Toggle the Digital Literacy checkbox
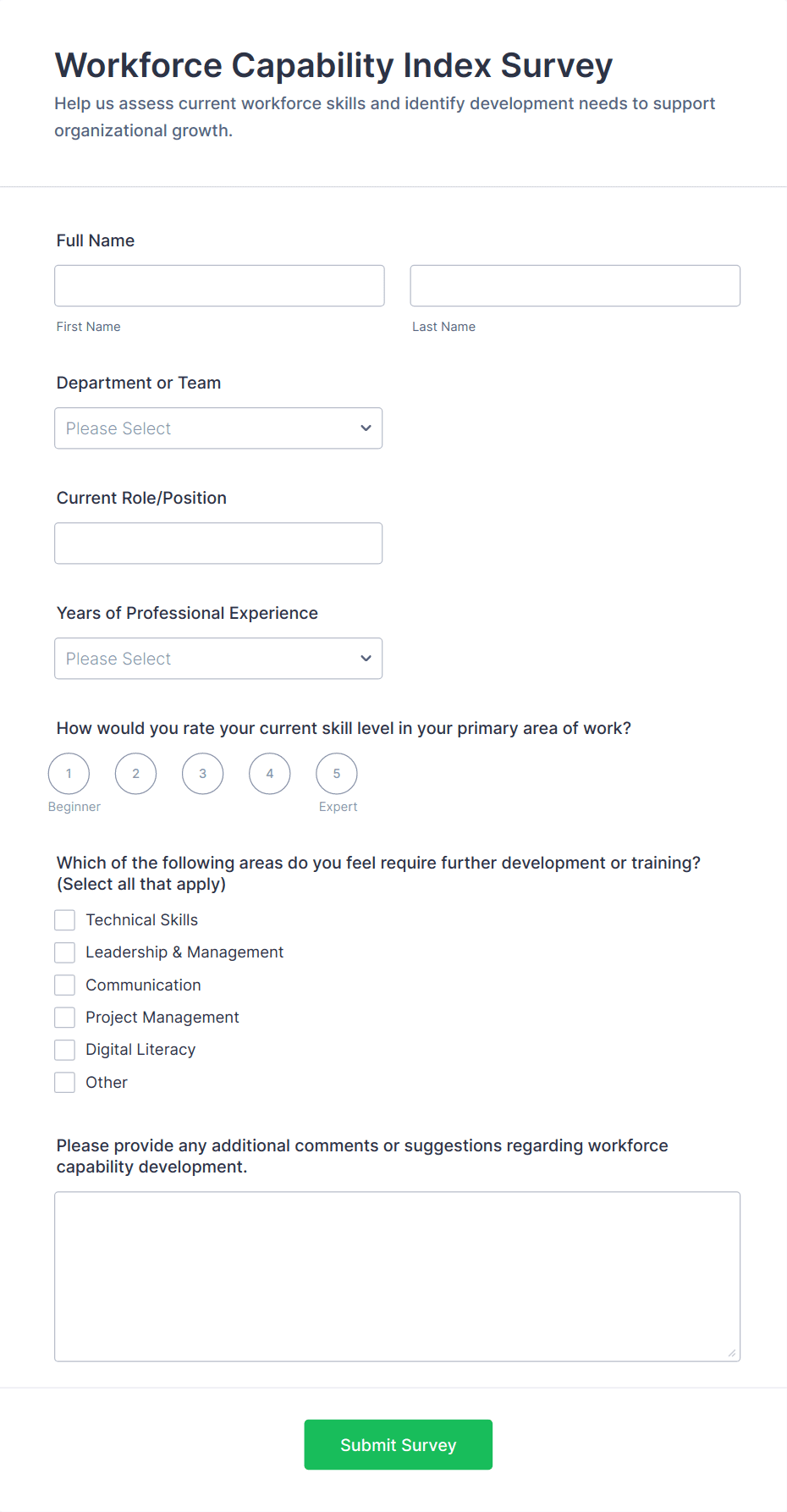Screen dimensions: 787x1512 64,1049
